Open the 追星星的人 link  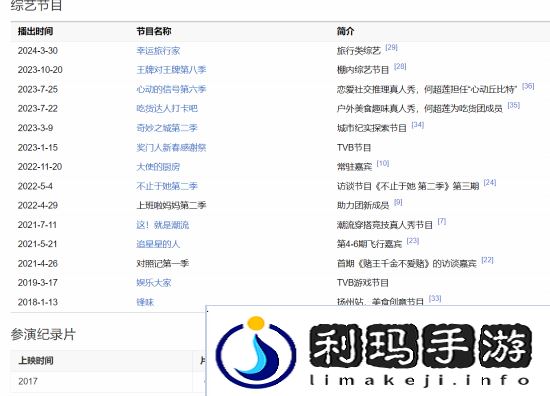click(158, 244)
